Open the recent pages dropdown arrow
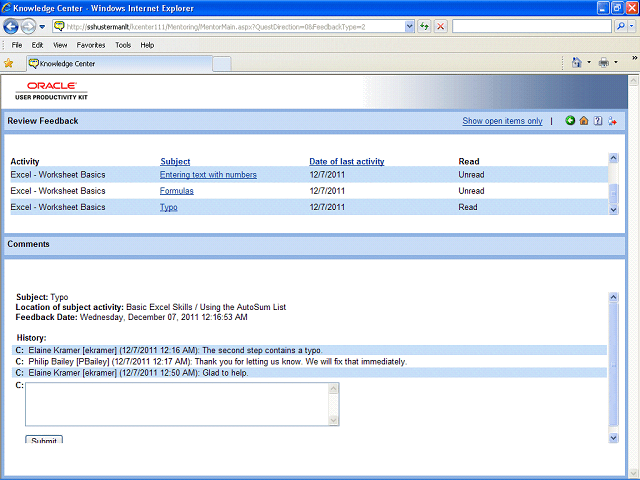 coord(42,27)
